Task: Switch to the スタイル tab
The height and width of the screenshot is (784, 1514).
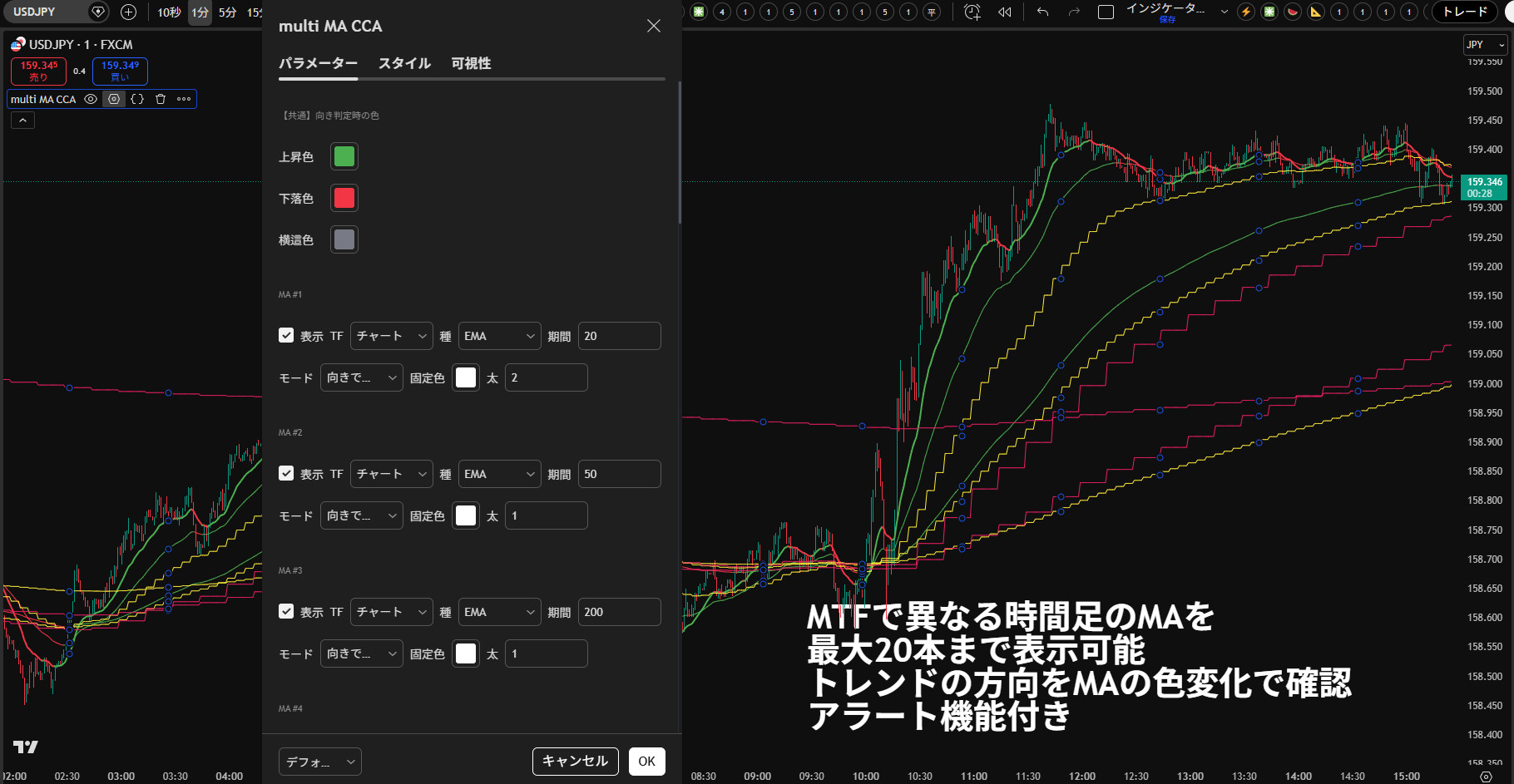Action: coord(404,63)
